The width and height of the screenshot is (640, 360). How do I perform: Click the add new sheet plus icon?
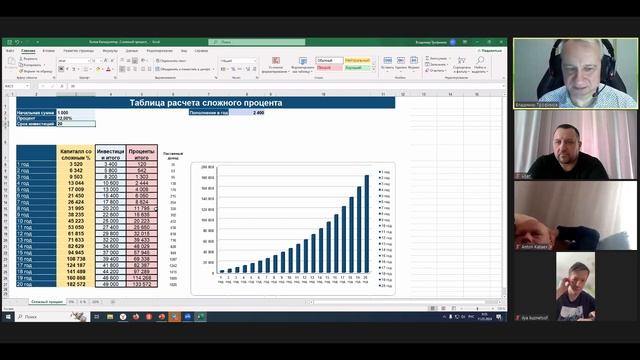tap(113, 302)
